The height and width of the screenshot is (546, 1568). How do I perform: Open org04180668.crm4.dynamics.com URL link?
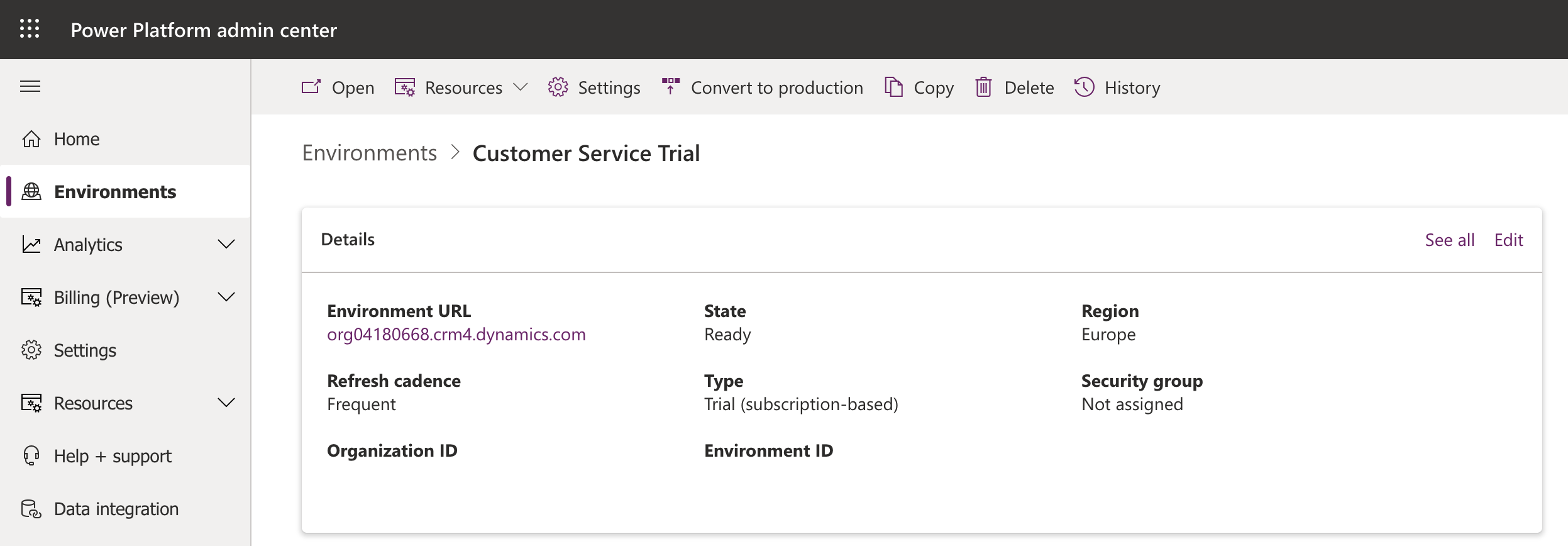(456, 334)
